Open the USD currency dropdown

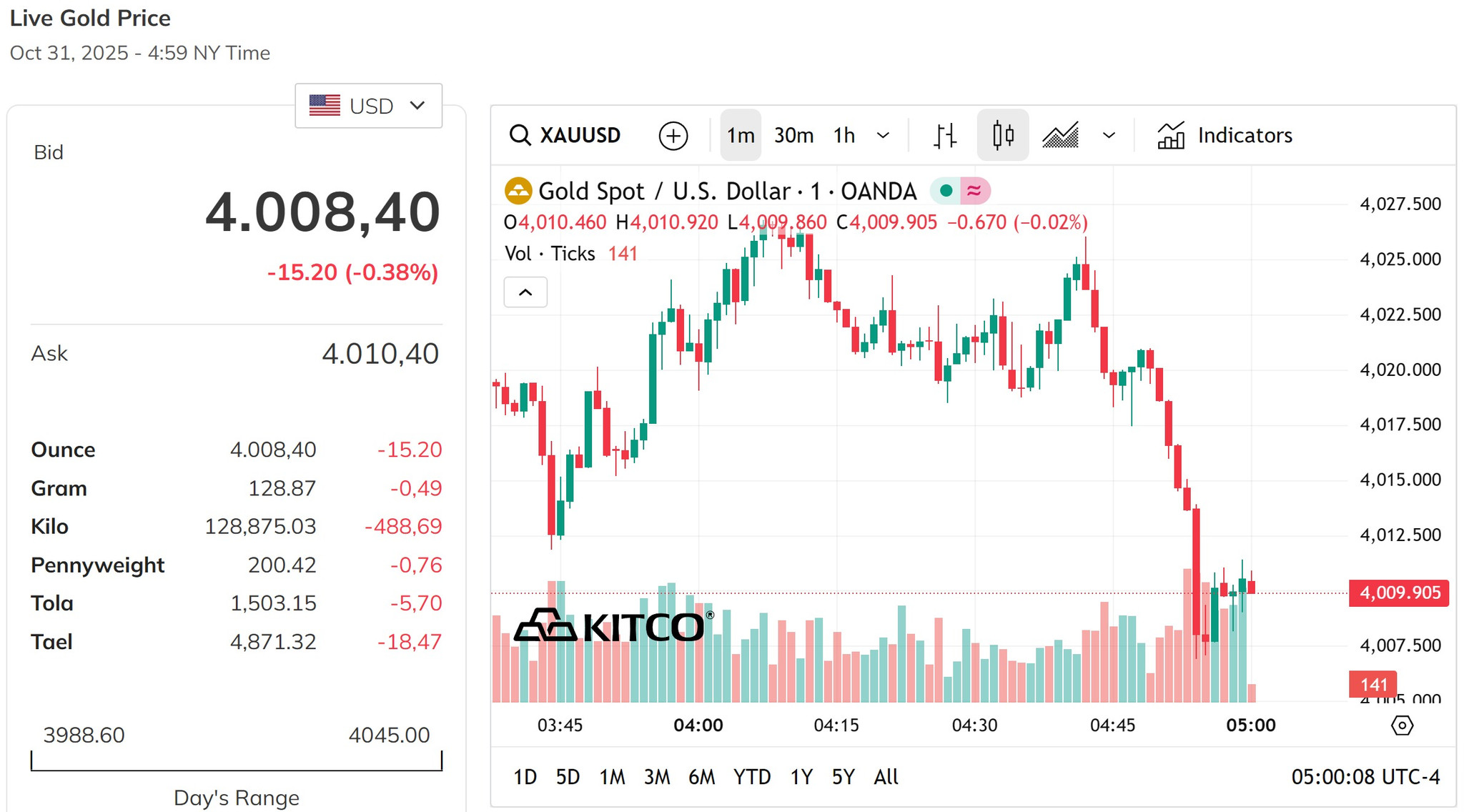(369, 106)
